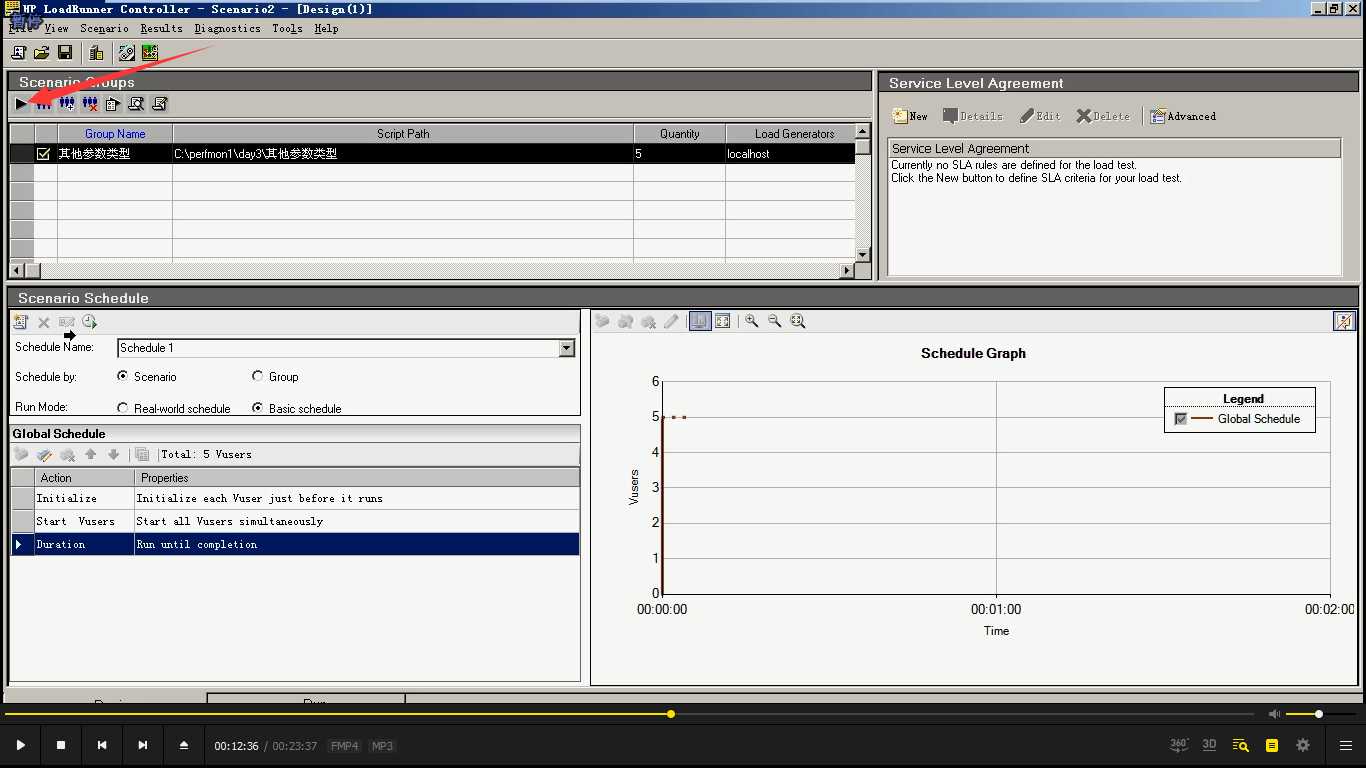This screenshot has height=768, width=1366.
Task: Choose Real-world schedule run mode
Action: [123, 408]
